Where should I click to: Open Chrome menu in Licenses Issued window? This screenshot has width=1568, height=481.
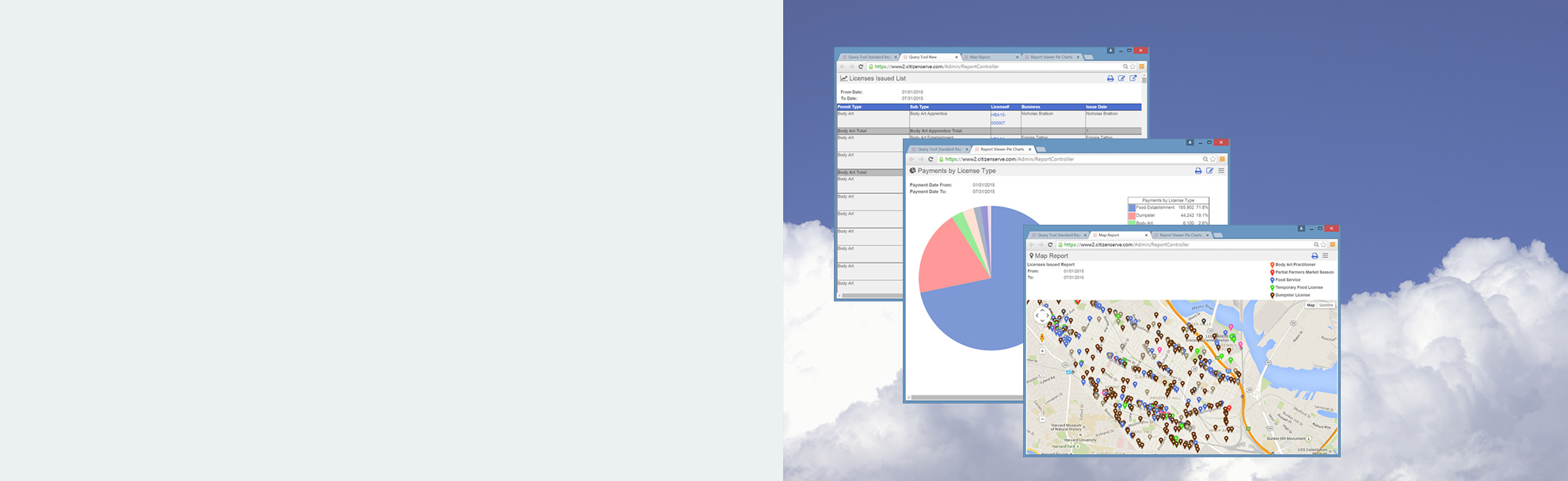coord(1141,66)
